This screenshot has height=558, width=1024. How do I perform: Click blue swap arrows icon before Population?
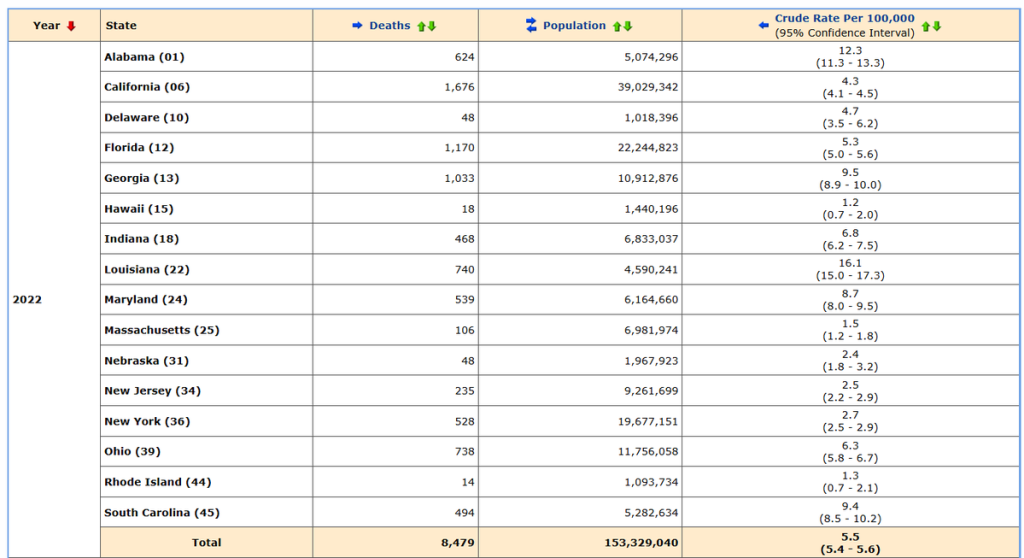pos(531,26)
